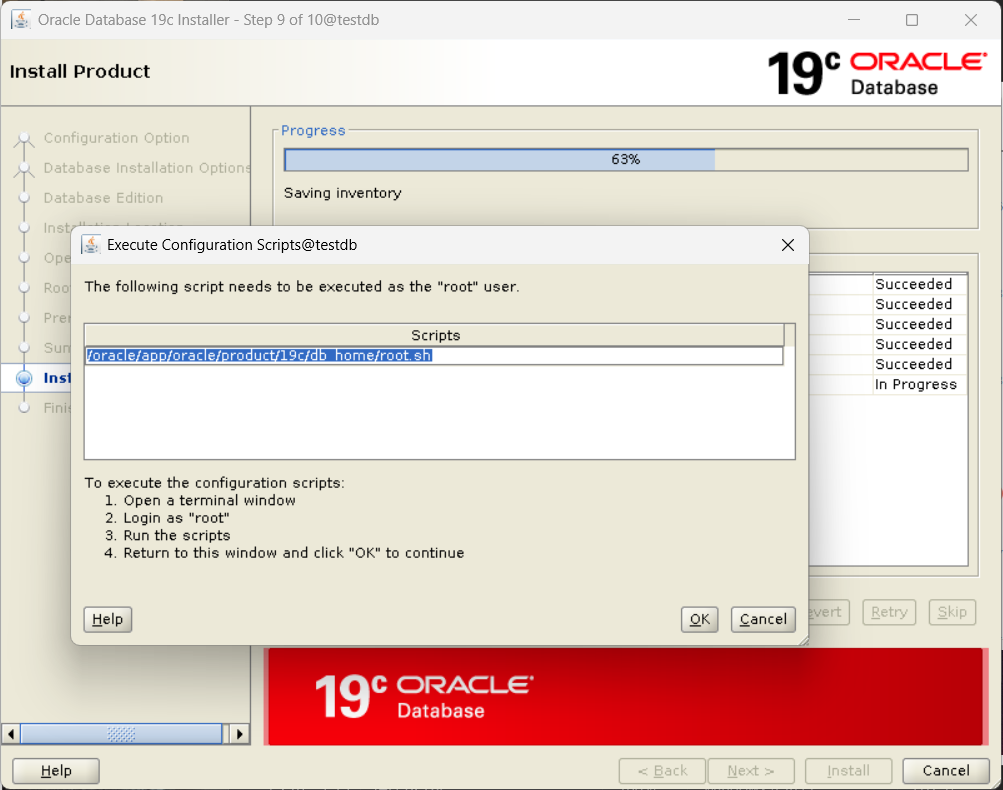Click the sidebar horizontal scrollbar thumb

(122, 734)
